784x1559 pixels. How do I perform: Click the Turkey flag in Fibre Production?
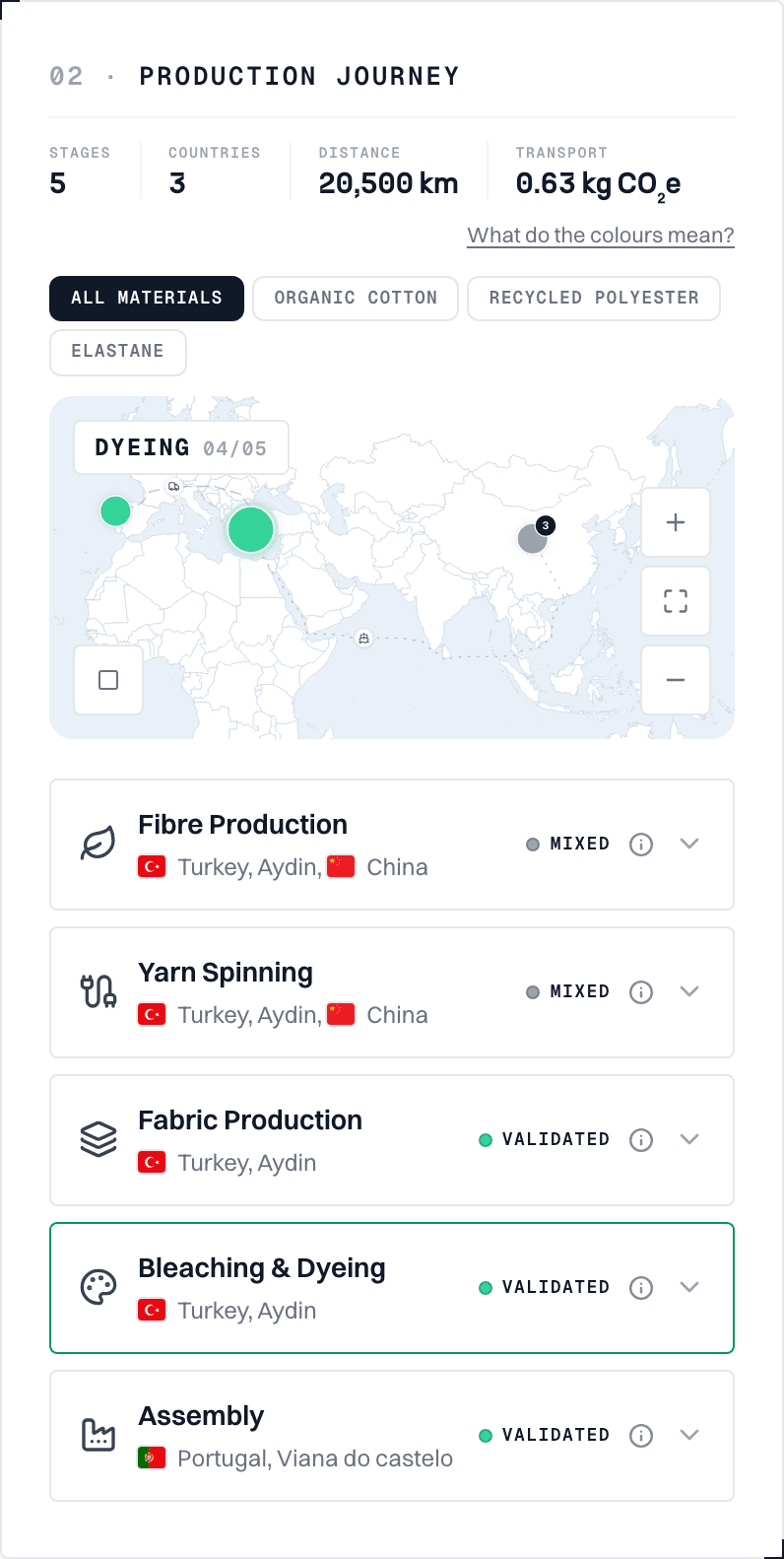(x=152, y=867)
